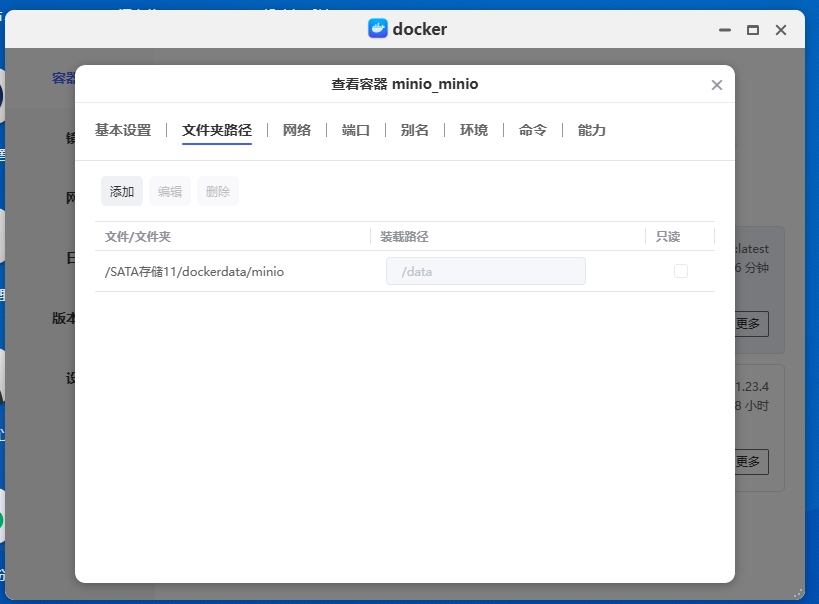Close the docker window
Viewport: 819px width, 604px height.
pyautogui.click(x=781, y=30)
